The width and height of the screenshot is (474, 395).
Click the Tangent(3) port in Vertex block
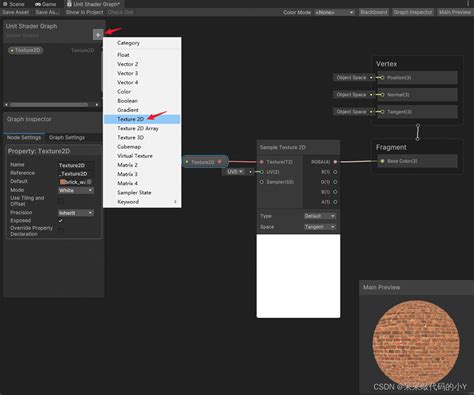382,112
